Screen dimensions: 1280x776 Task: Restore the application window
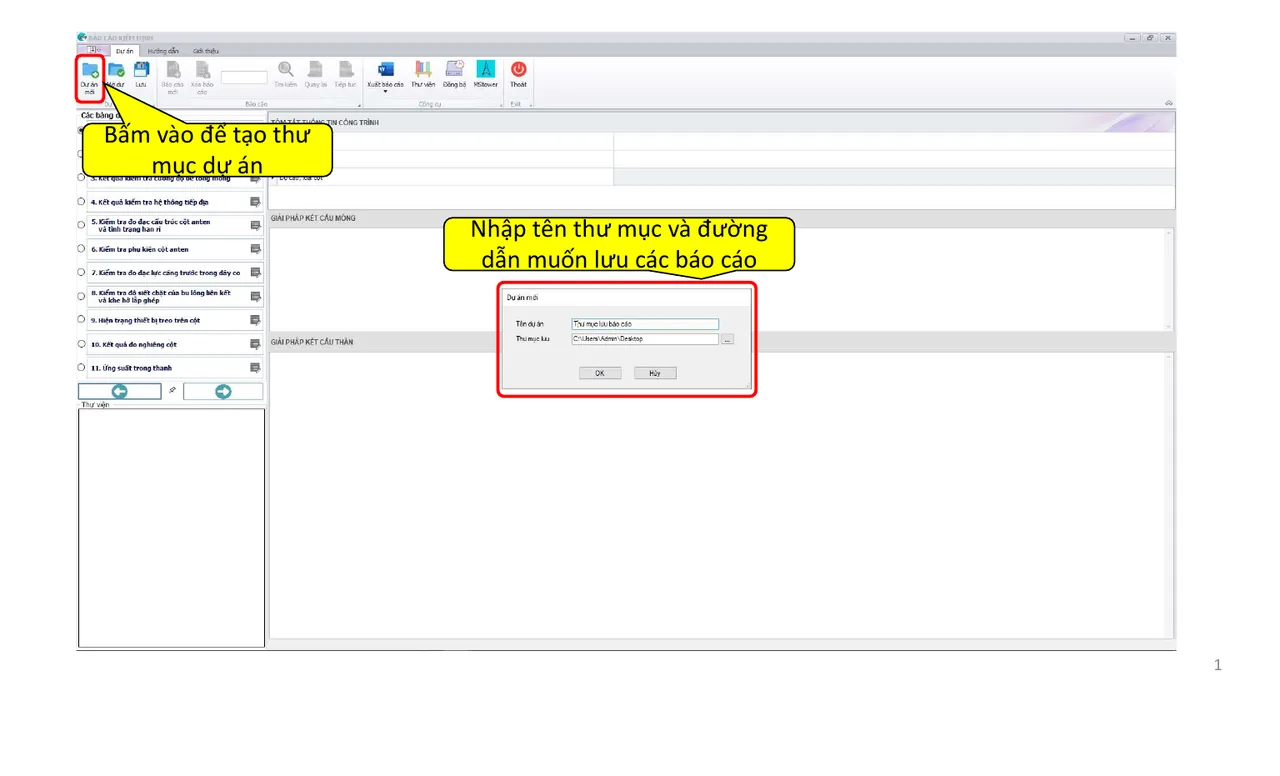click(x=1150, y=38)
